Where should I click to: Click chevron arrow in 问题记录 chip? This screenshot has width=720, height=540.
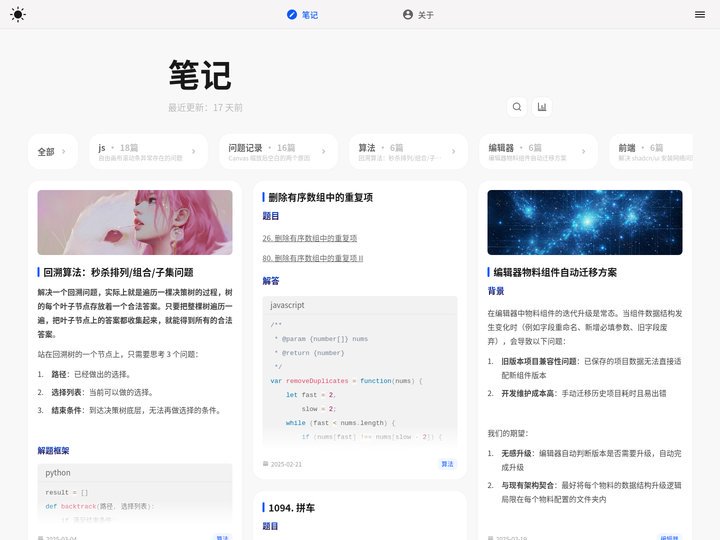tap(323, 152)
